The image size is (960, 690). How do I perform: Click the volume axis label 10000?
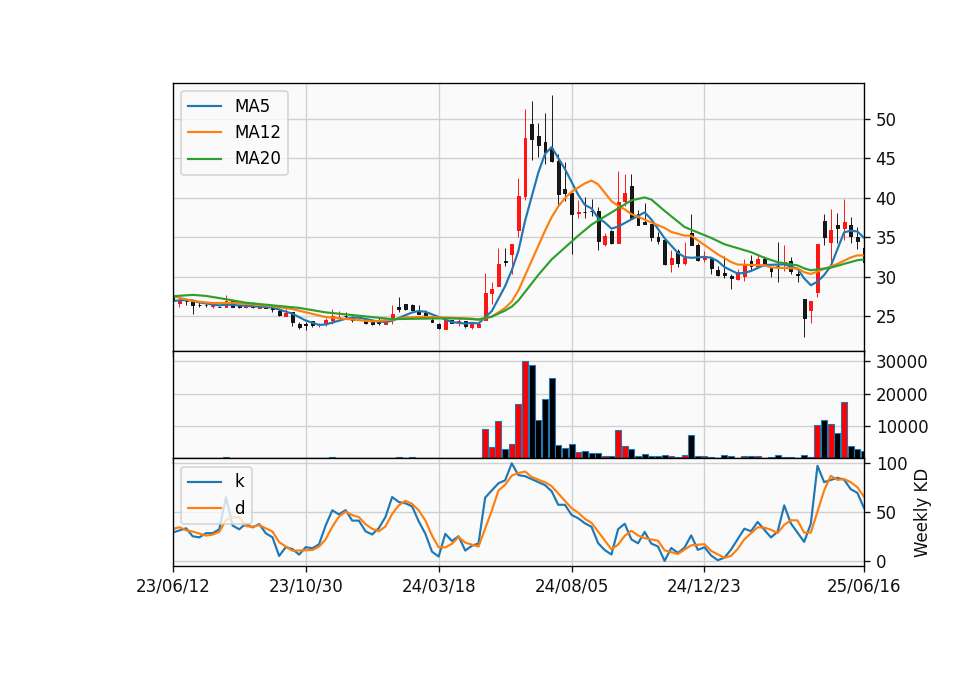902,427
